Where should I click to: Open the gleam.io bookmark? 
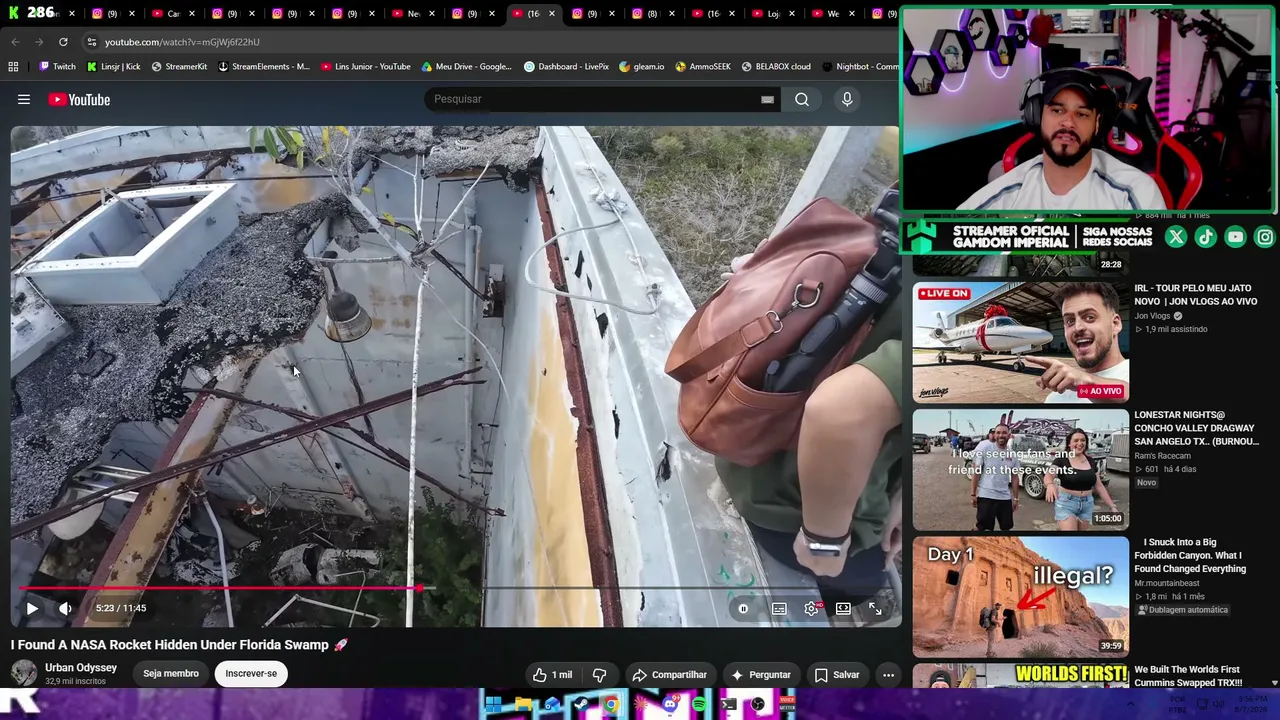point(642,67)
